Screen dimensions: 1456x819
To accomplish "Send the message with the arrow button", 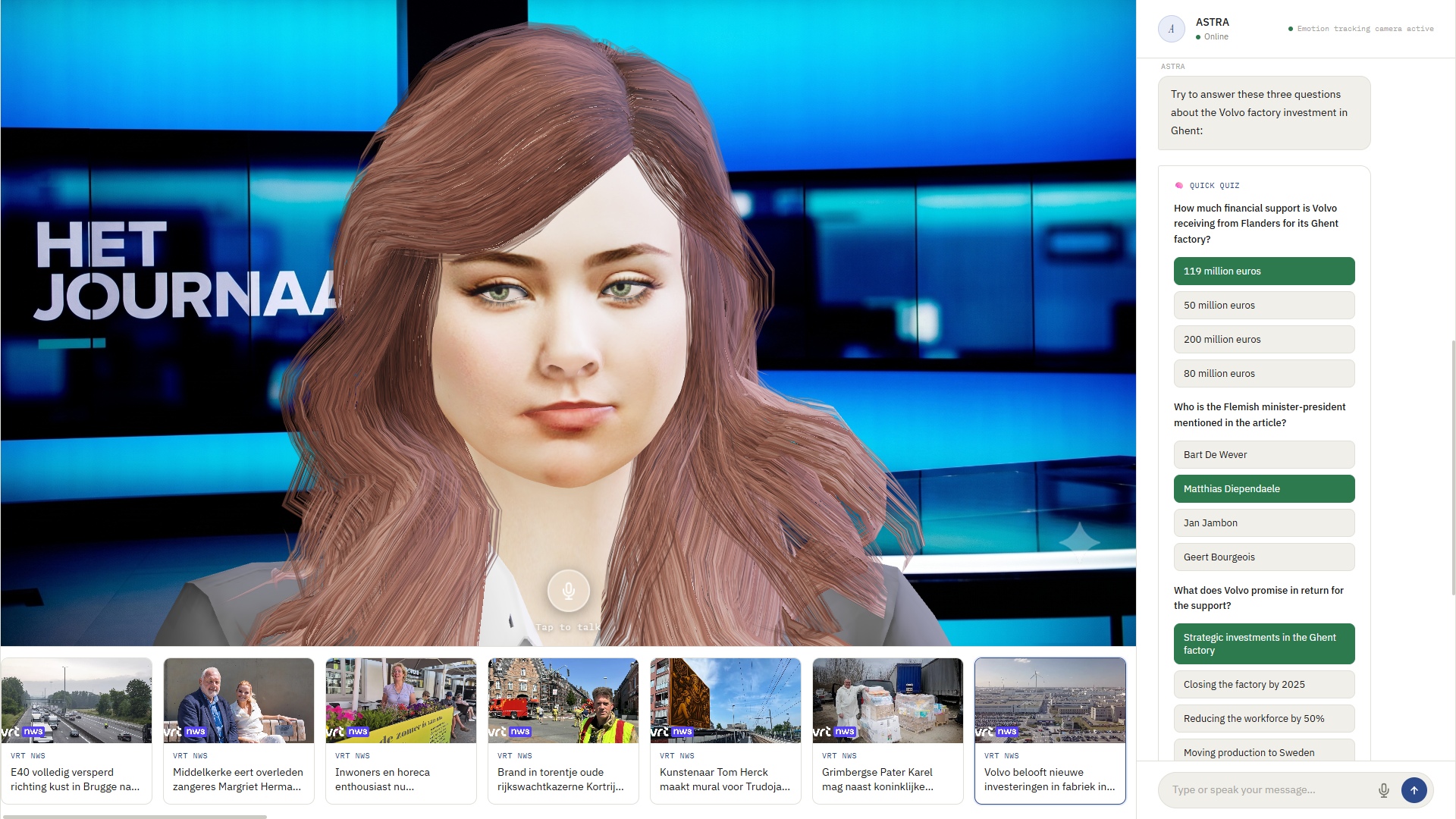I will click(x=1414, y=790).
